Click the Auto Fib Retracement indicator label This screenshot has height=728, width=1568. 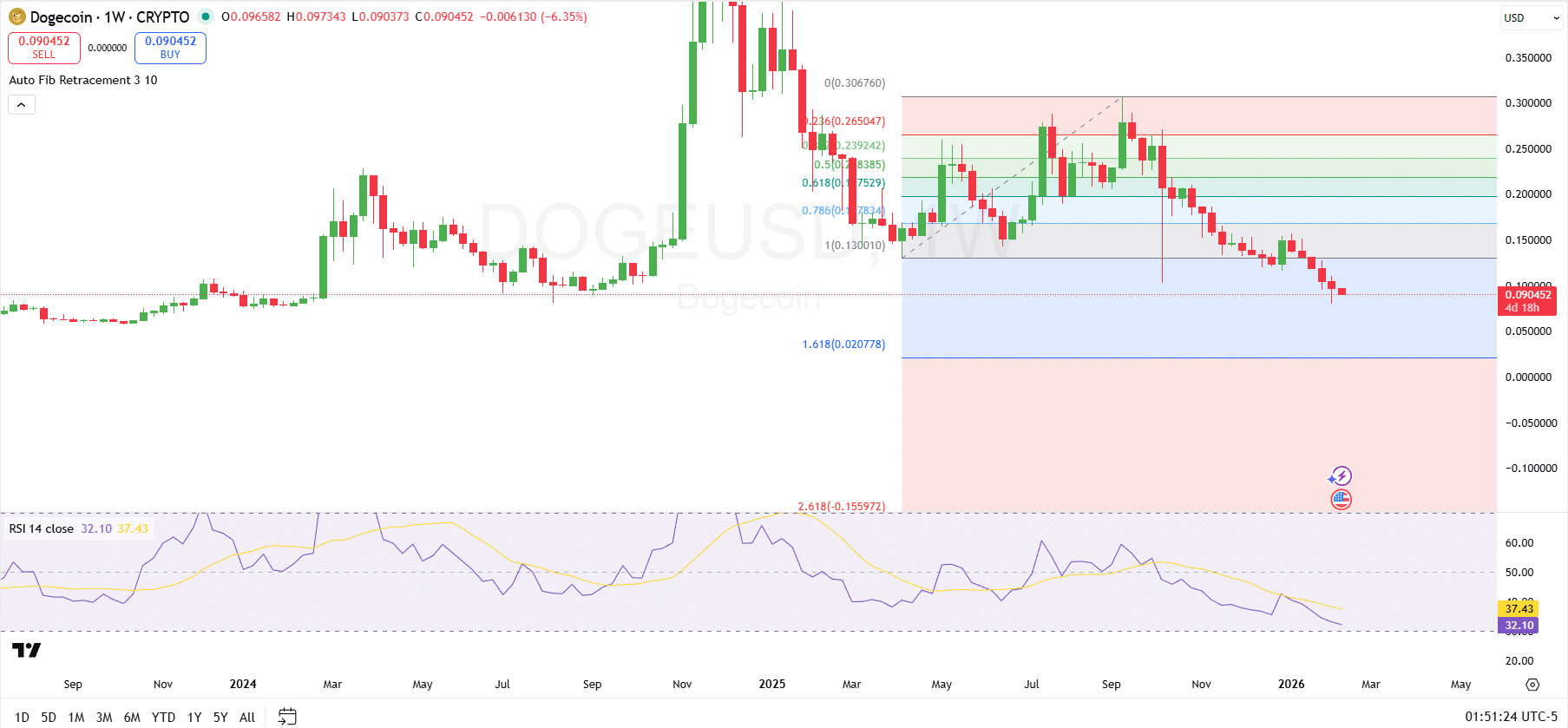pos(83,80)
